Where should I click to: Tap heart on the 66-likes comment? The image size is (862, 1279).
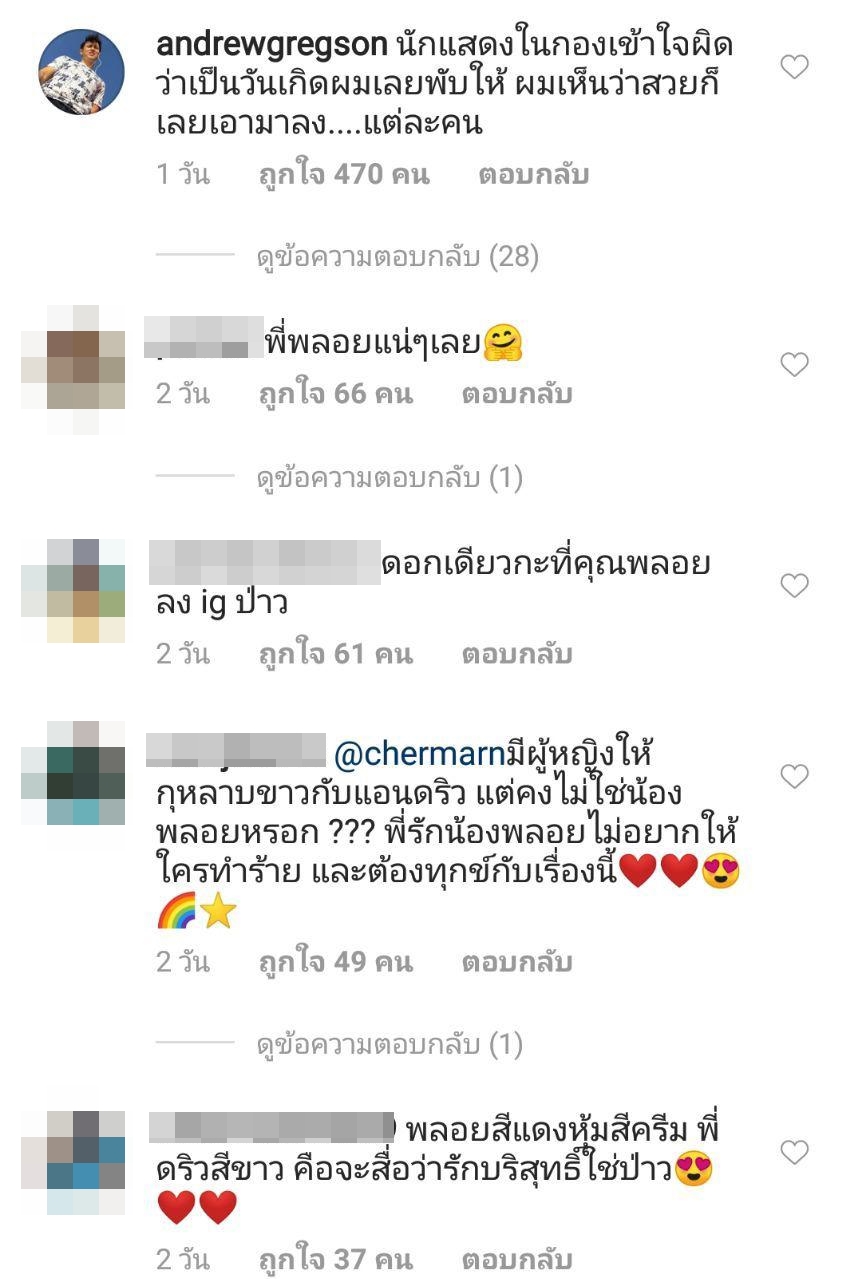tap(794, 365)
